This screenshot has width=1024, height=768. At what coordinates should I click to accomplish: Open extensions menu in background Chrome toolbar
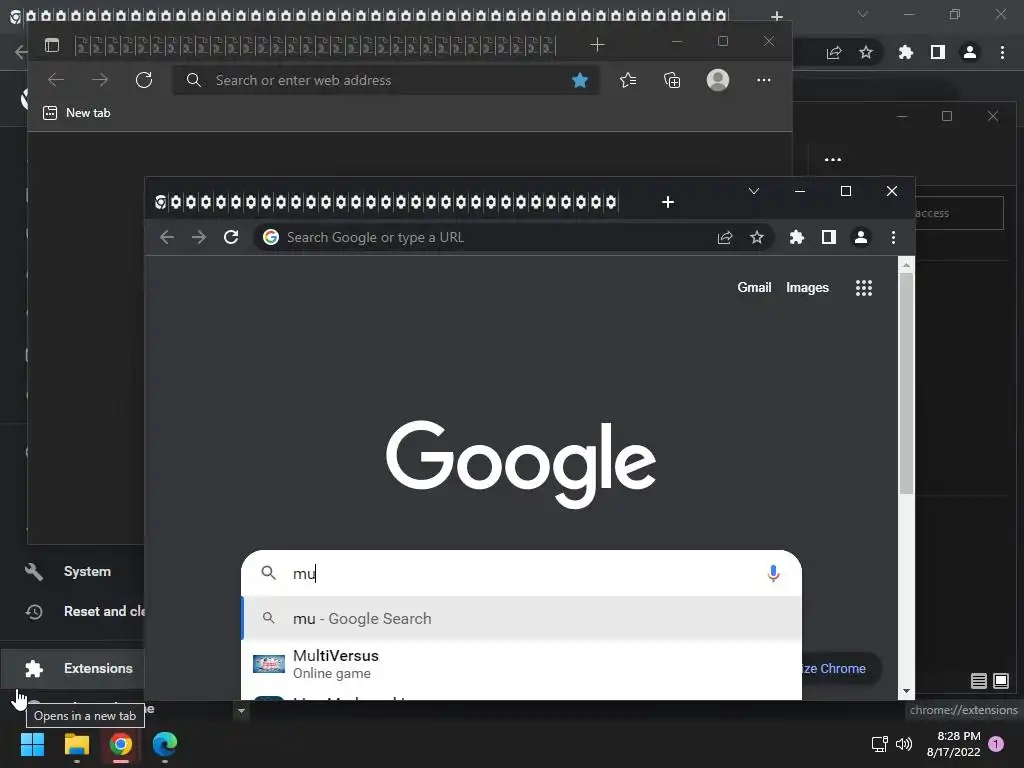click(905, 52)
